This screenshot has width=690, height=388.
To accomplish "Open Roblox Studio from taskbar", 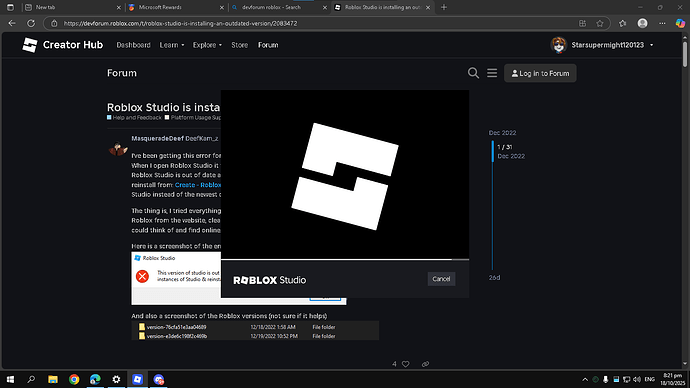I will [x=137, y=379].
